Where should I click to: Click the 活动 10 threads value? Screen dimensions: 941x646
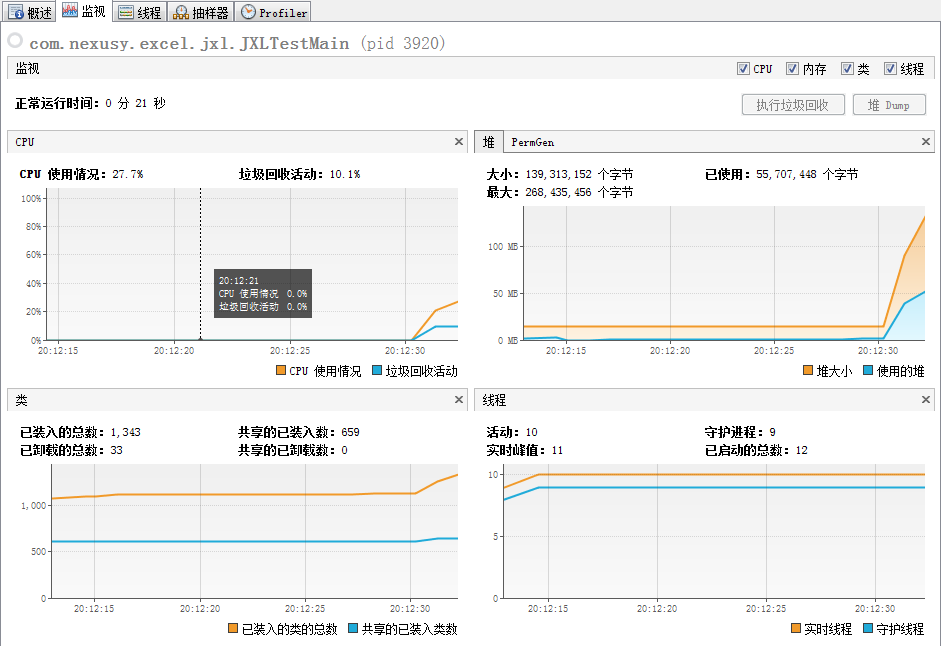(x=532, y=432)
